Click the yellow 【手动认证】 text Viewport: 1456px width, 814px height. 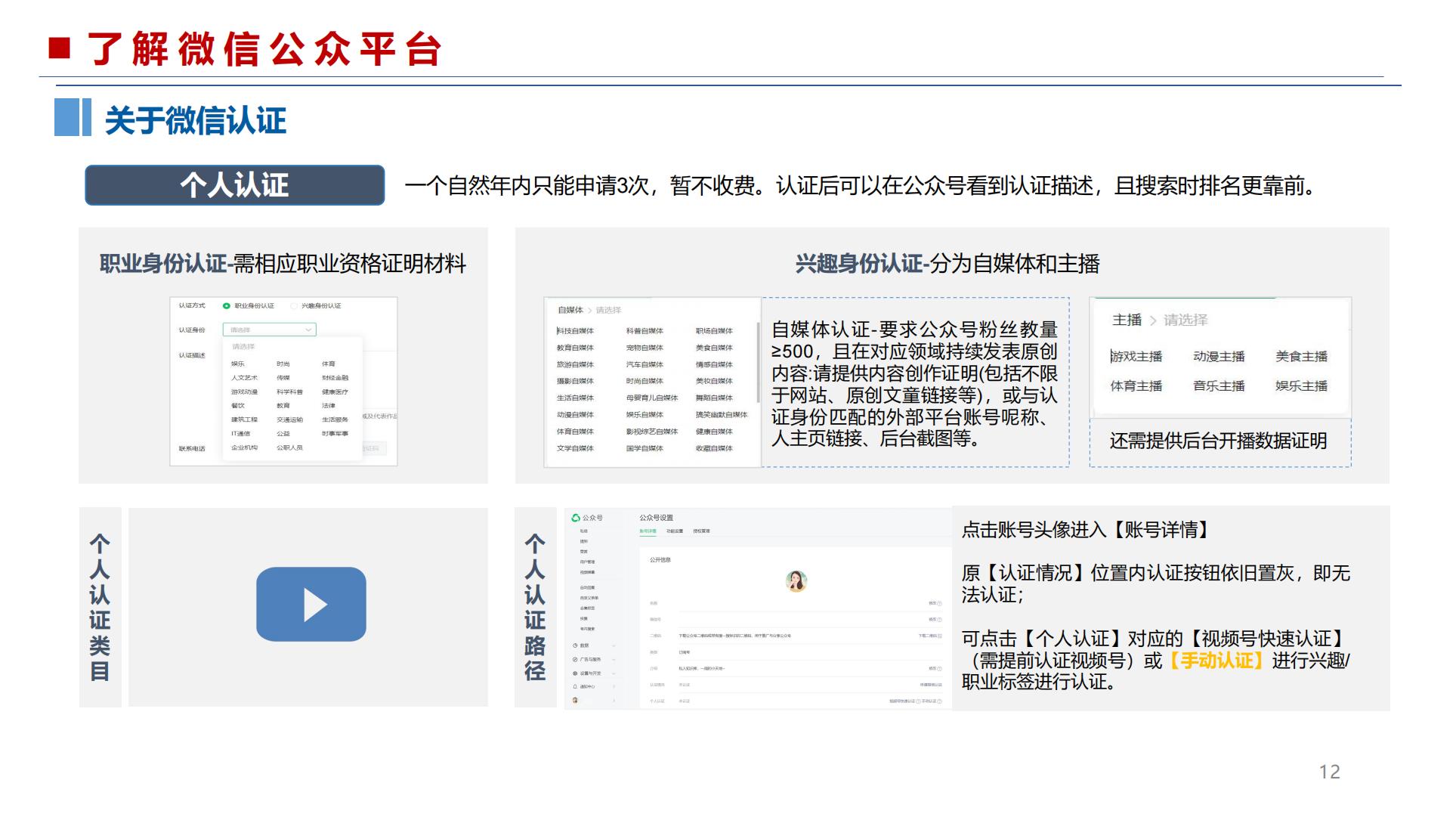1216,661
